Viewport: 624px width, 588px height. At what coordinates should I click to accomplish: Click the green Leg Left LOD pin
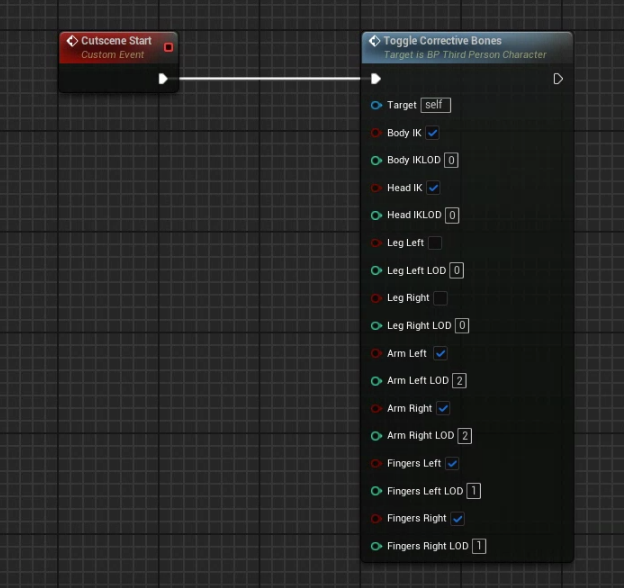pos(376,271)
